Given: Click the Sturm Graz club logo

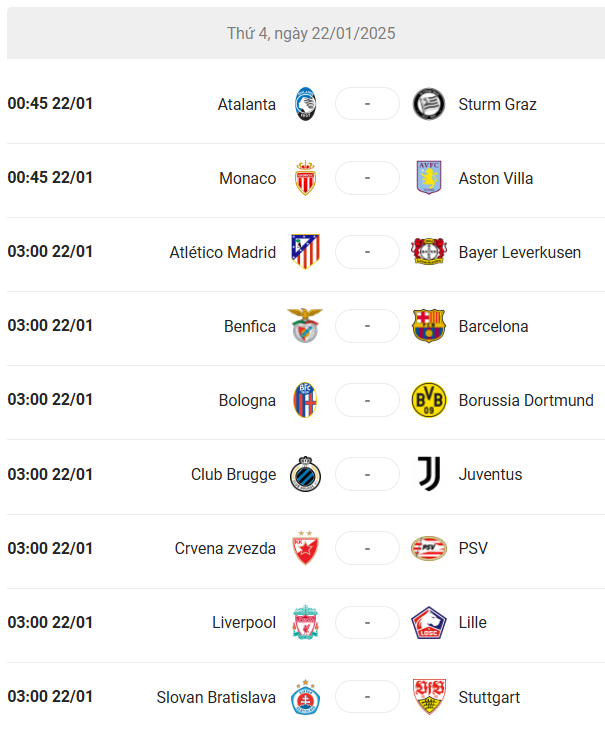Looking at the screenshot, I should coord(428,104).
